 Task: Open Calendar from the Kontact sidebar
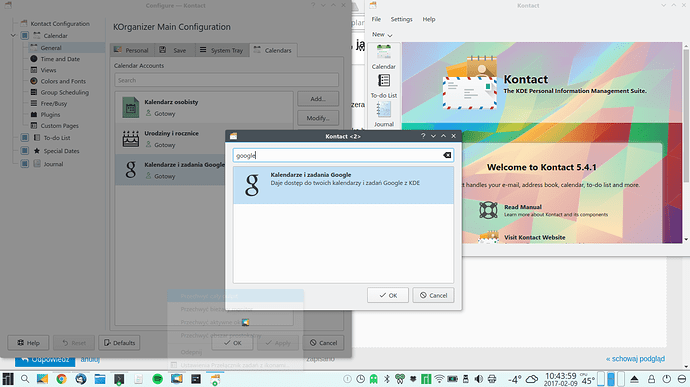pyautogui.click(x=383, y=57)
